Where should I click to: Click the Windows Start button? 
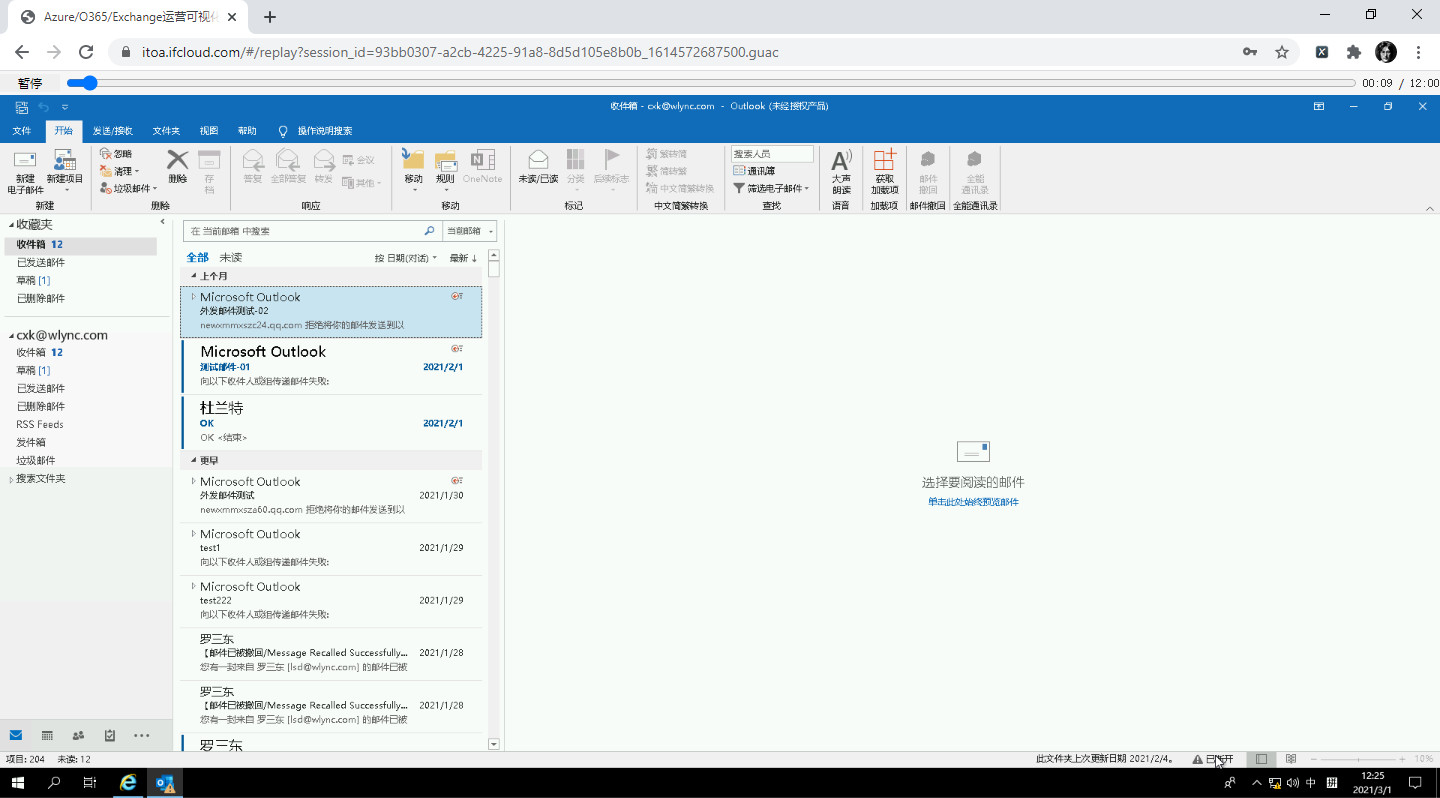coord(18,783)
